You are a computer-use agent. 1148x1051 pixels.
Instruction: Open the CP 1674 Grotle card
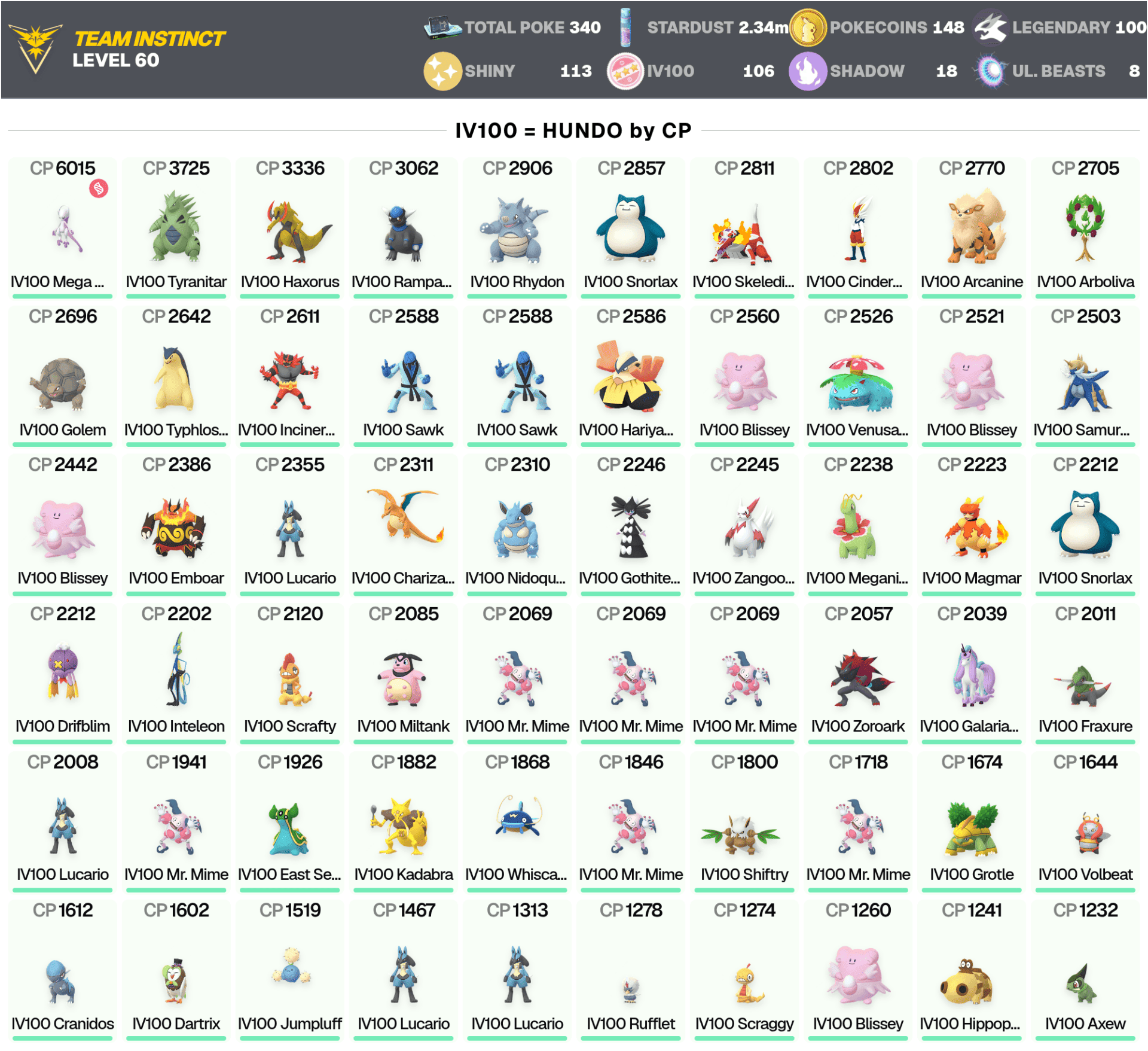pos(972,821)
